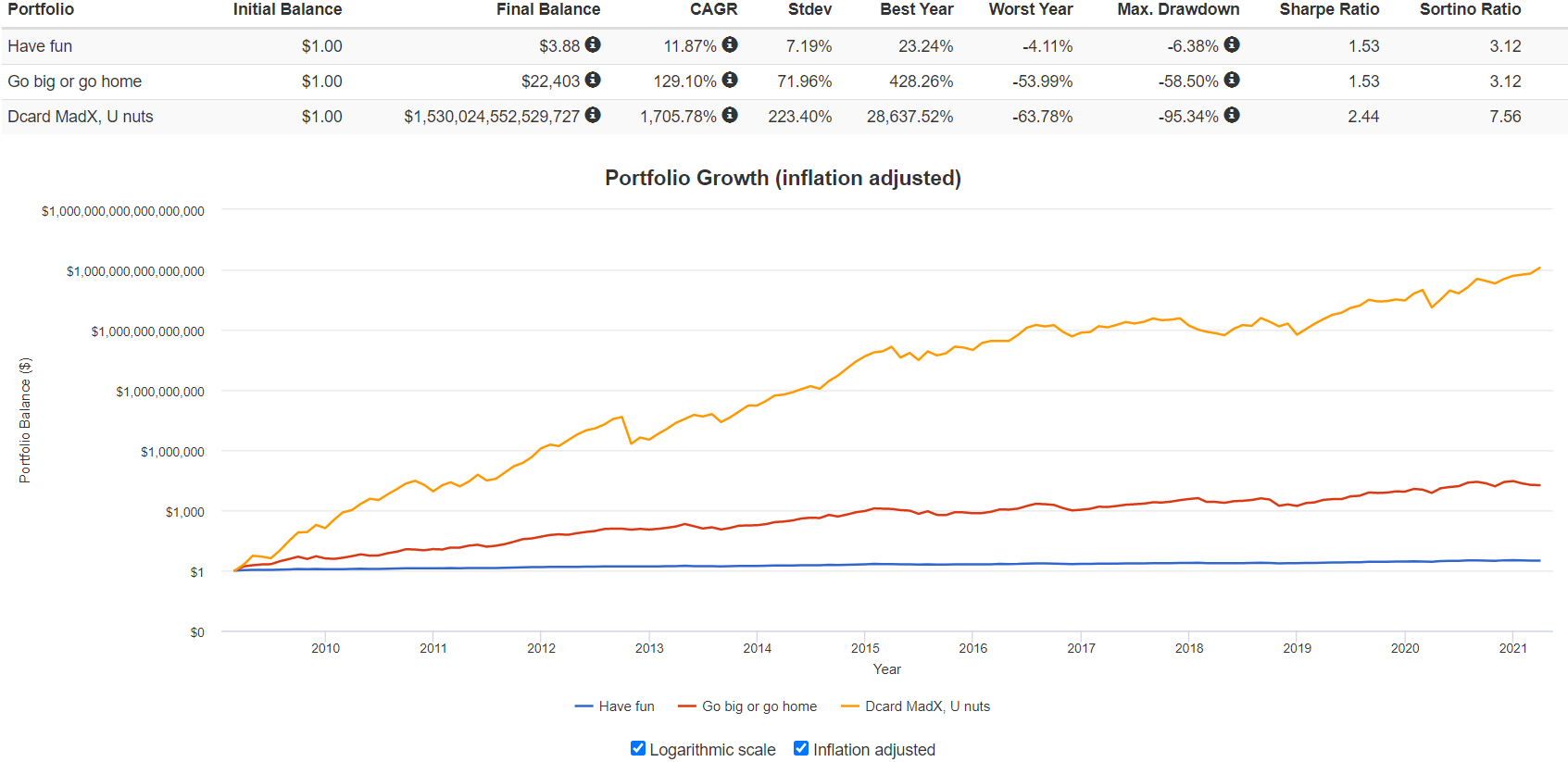The width and height of the screenshot is (1568, 762).
Task: Click the blue Have fun legend swatch
Action: pyautogui.click(x=583, y=706)
